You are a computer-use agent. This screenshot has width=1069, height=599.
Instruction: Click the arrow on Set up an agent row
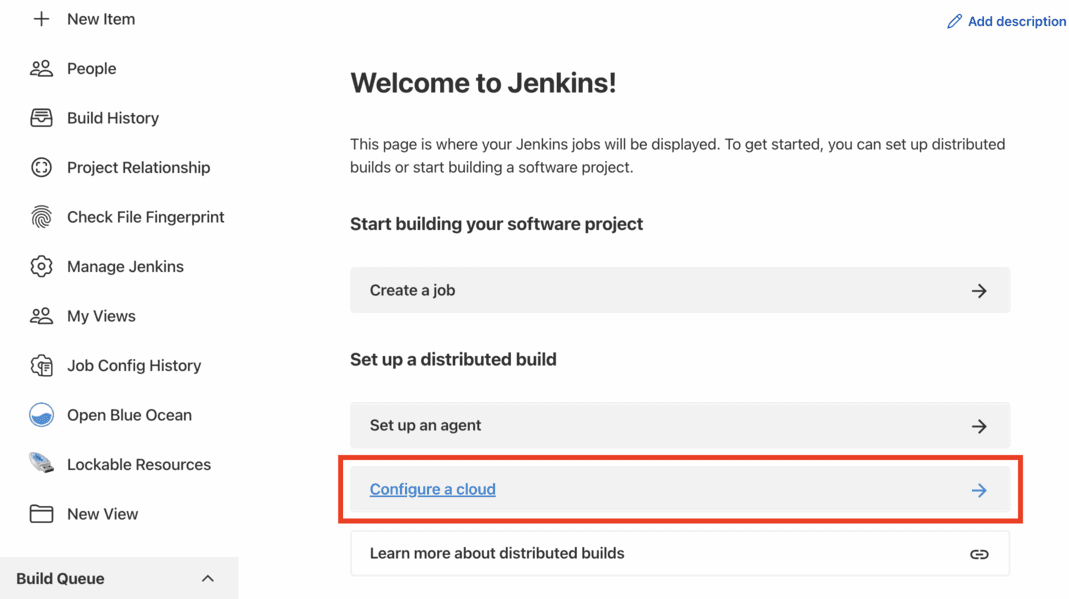pos(979,425)
